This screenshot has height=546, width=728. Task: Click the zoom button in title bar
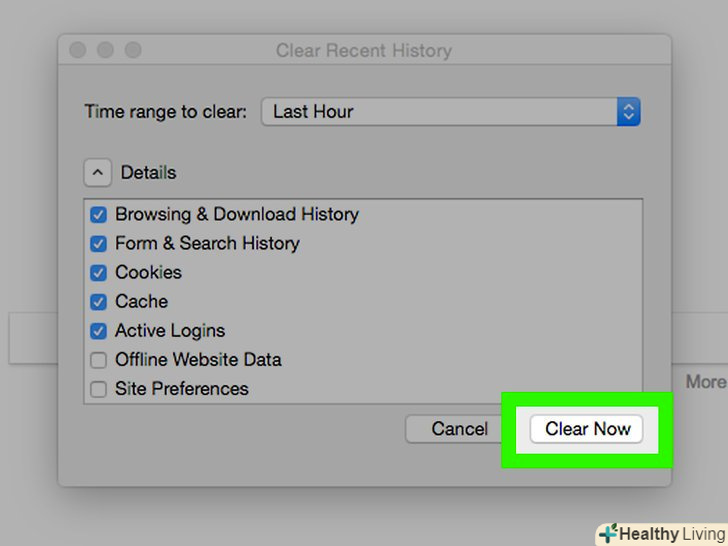132,50
